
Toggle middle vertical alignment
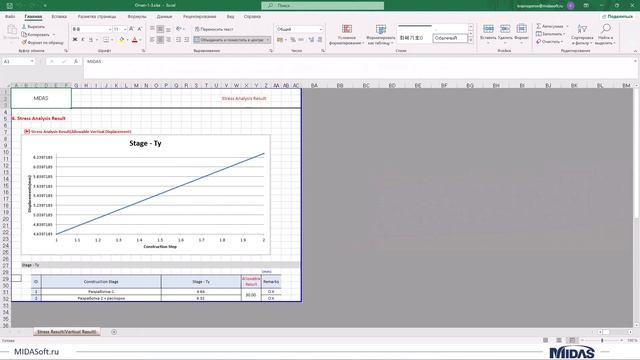(160, 29)
